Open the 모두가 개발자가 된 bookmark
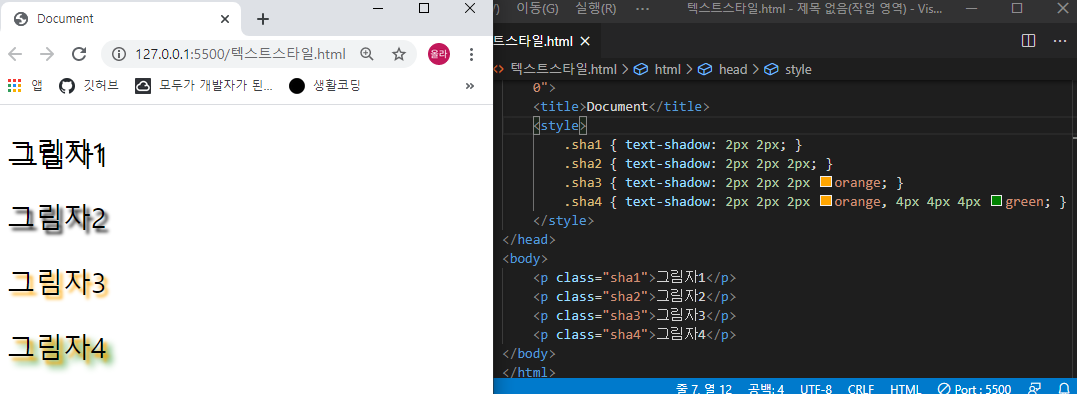1077x394 pixels. point(204,86)
